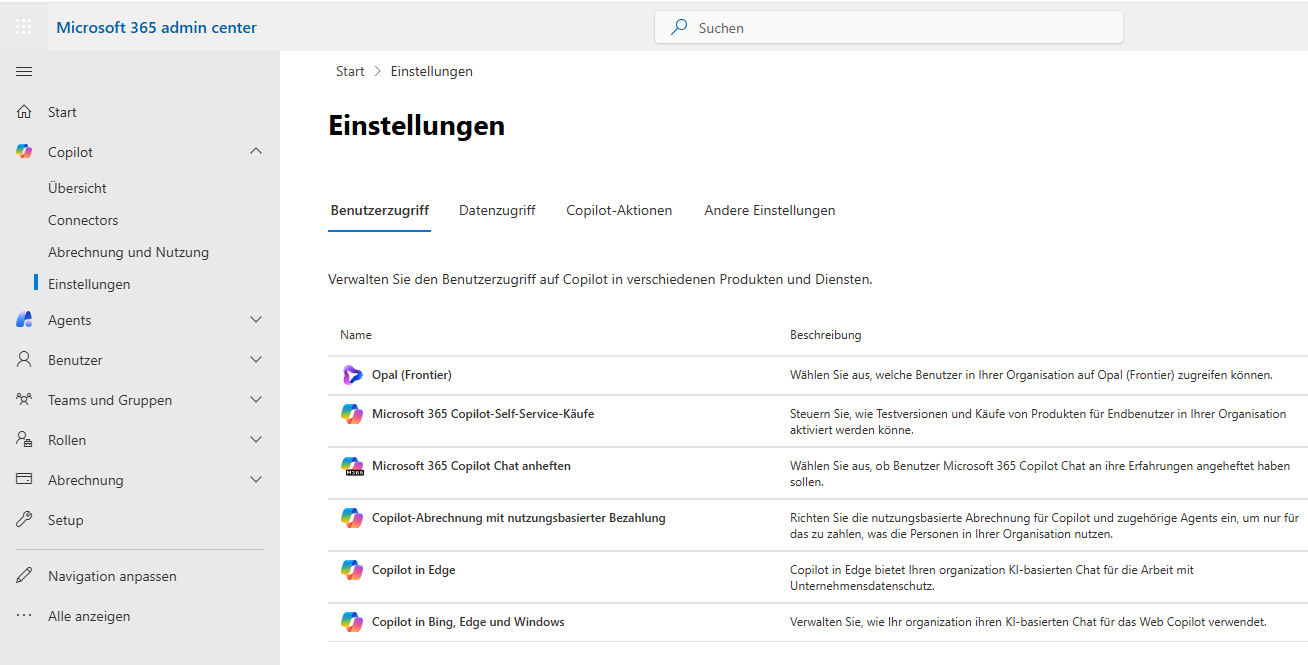Click the Agents icon in sidebar
The height and width of the screenshot is (665, 1308).
[24, 320]
